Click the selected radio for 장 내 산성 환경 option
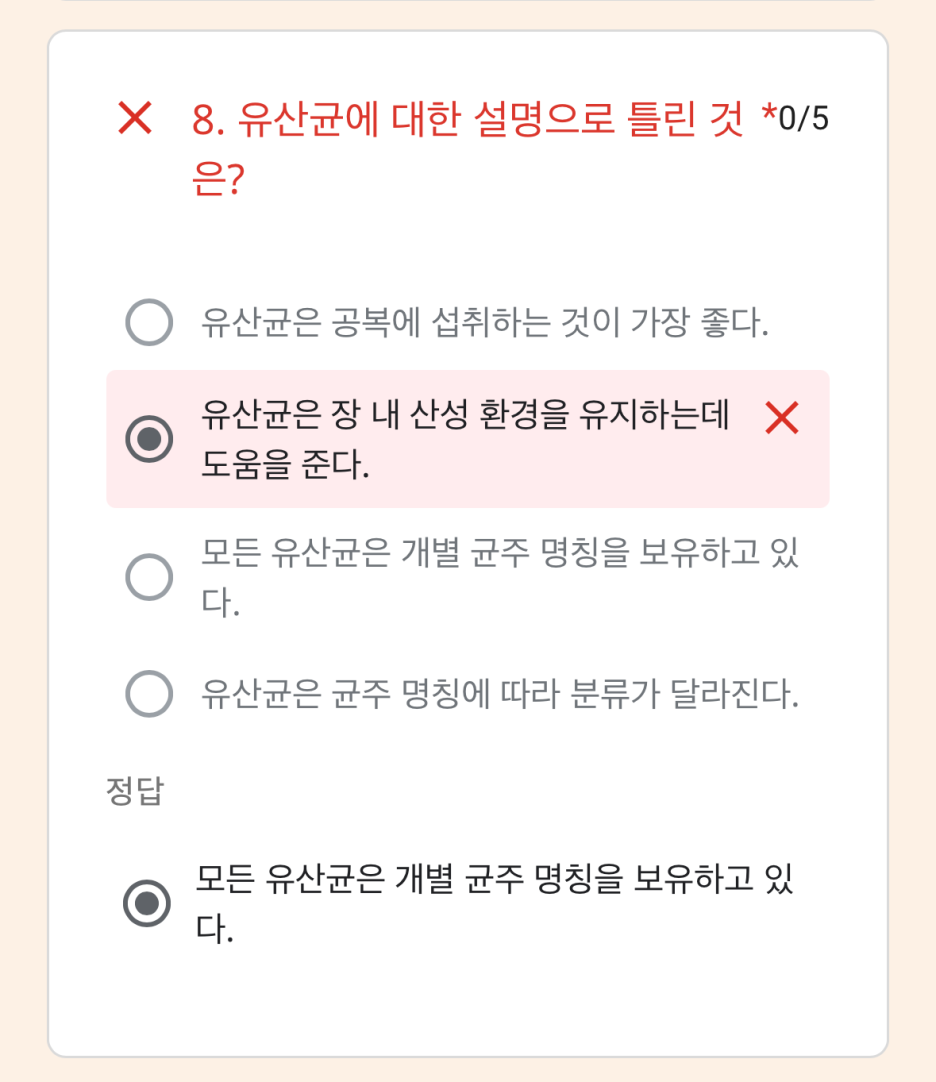 point(149,439)
